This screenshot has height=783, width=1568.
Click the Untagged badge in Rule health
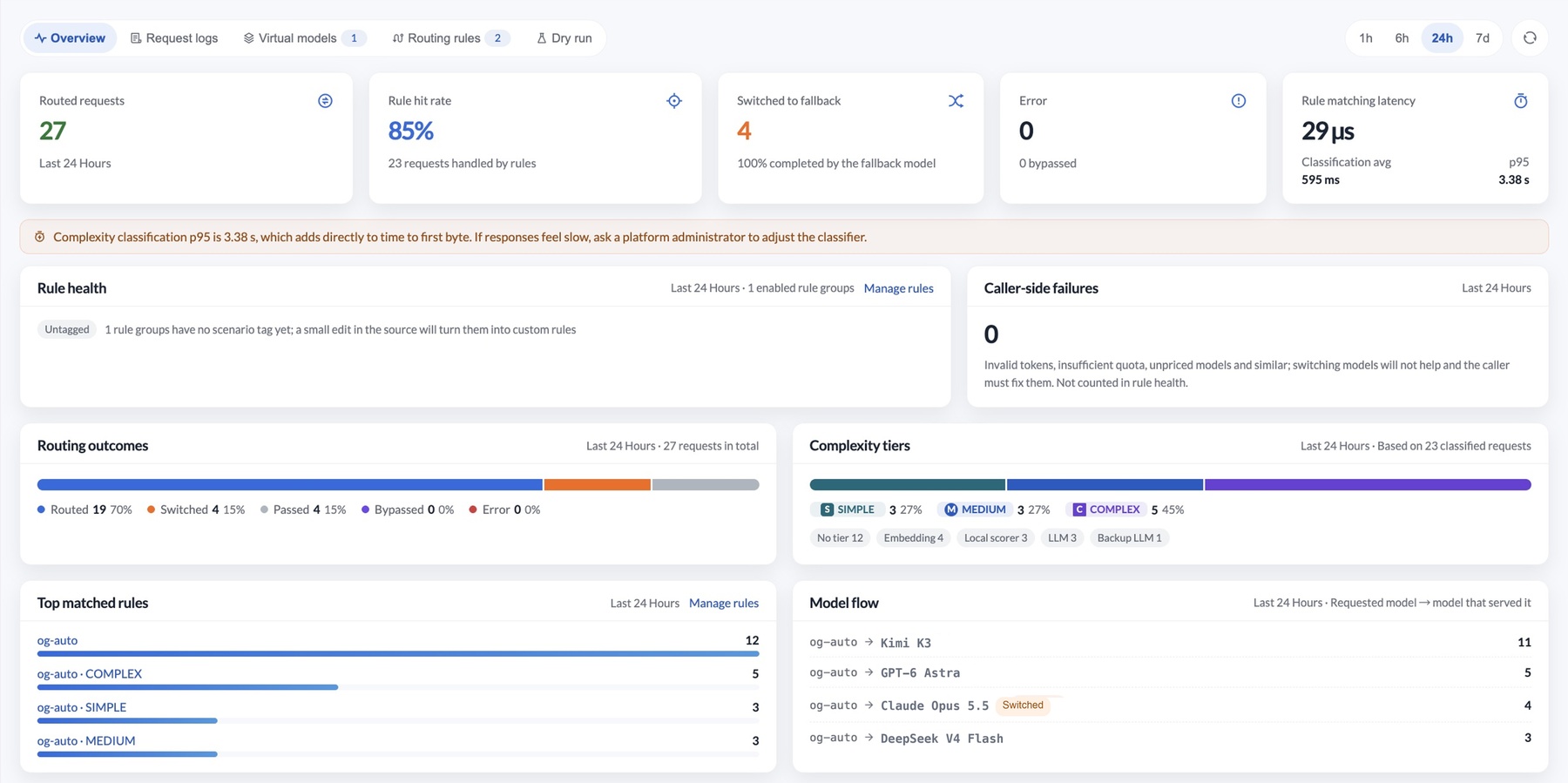67,329
